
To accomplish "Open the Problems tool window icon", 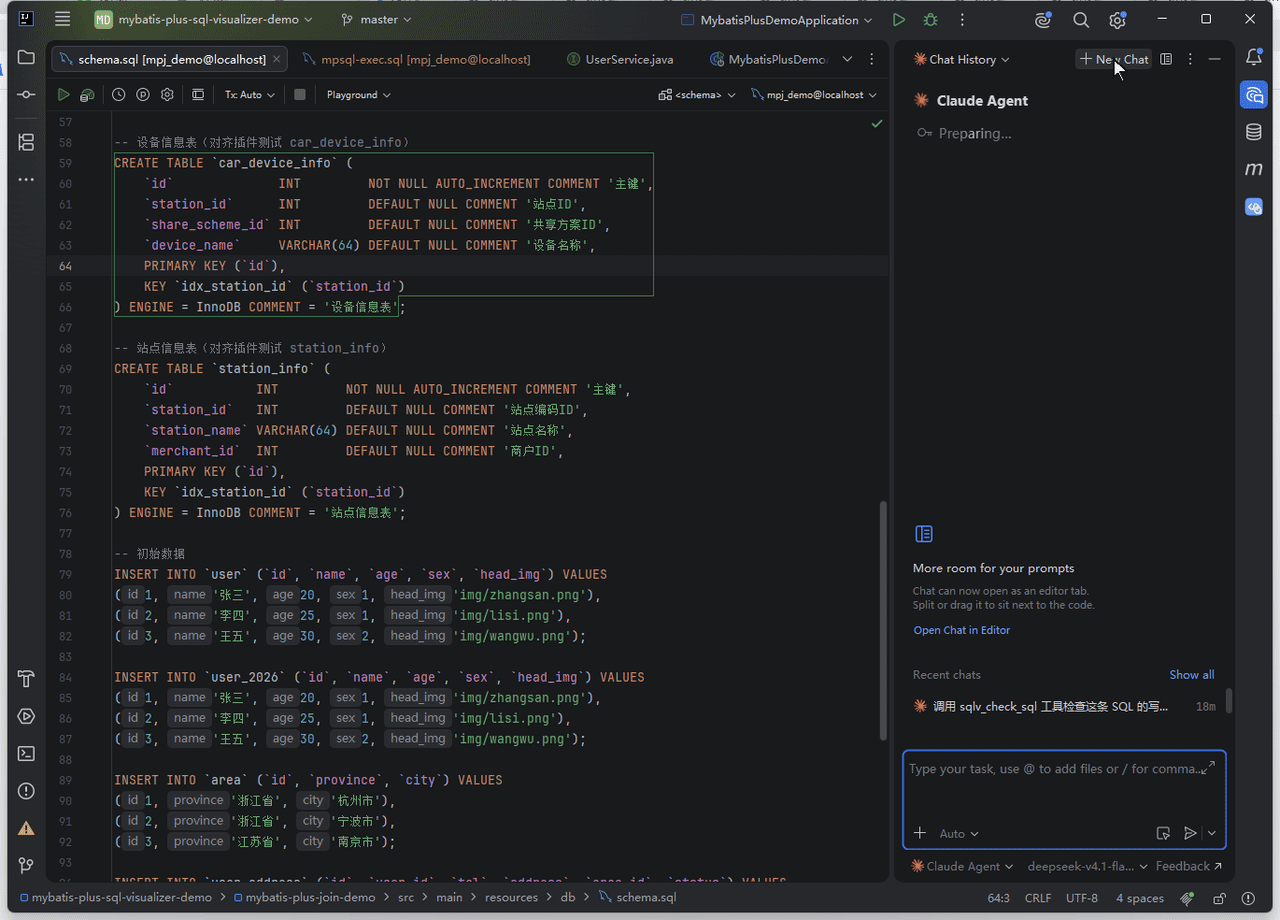I will [26, 791].
